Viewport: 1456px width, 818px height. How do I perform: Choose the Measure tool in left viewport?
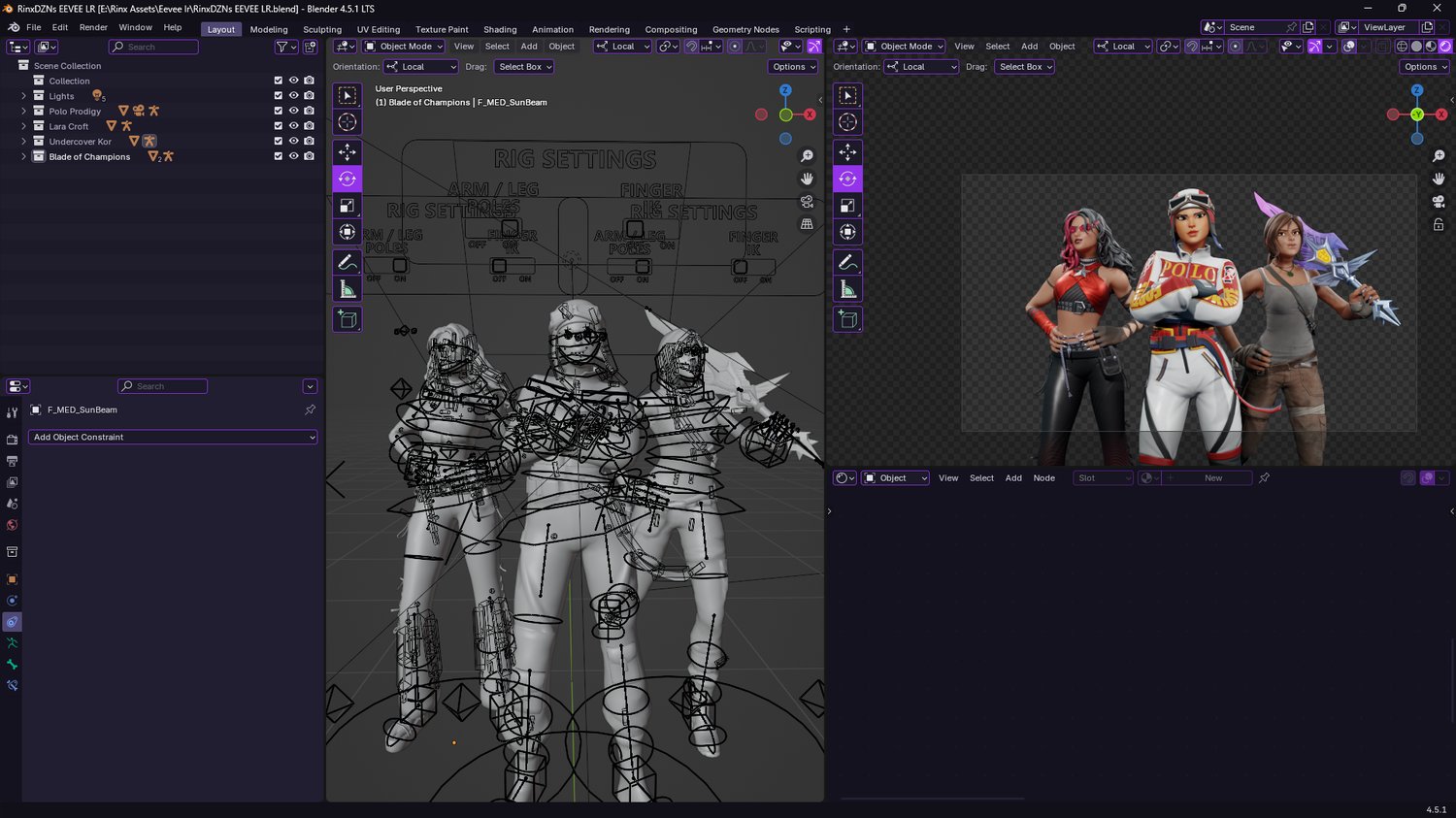[x=347, y=289]
